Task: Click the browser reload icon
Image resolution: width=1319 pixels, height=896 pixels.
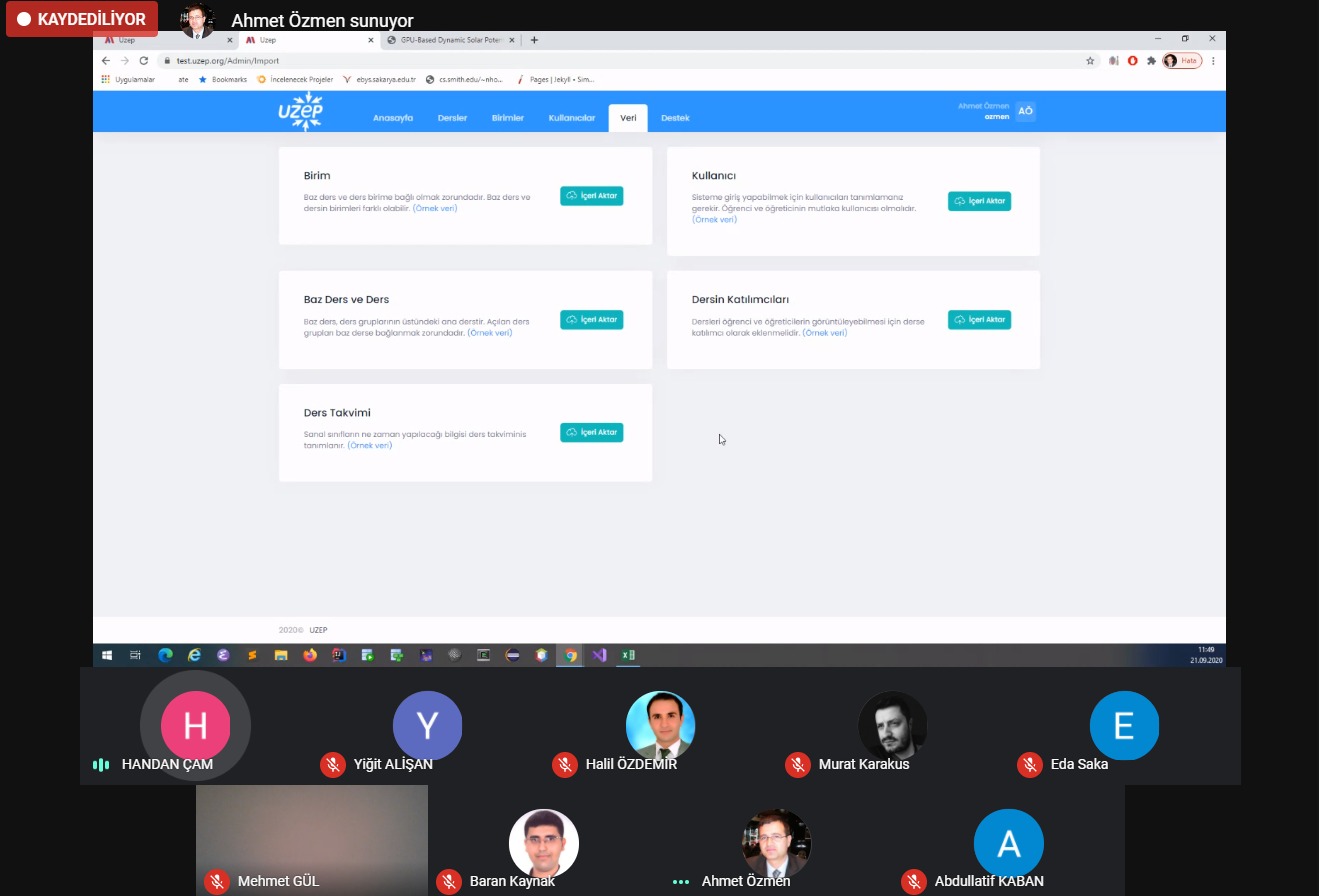Action: [143, 60]
